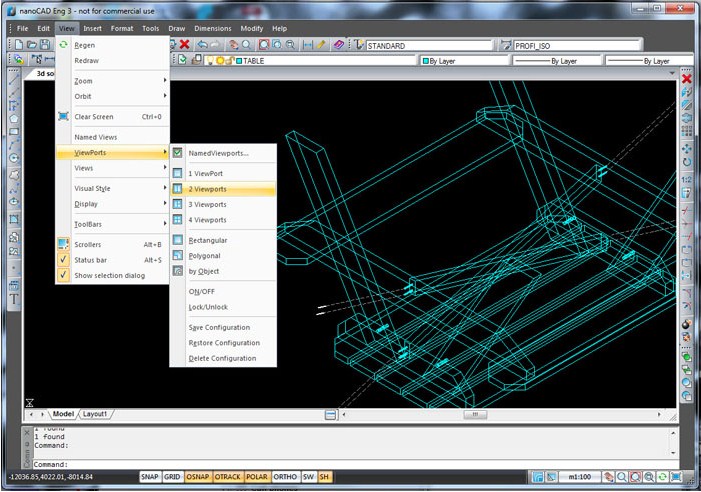The height and width of the screenshot is (492, 701).
Task: Select the Move arrows tool in right toolbar
Action: point(687,148)
